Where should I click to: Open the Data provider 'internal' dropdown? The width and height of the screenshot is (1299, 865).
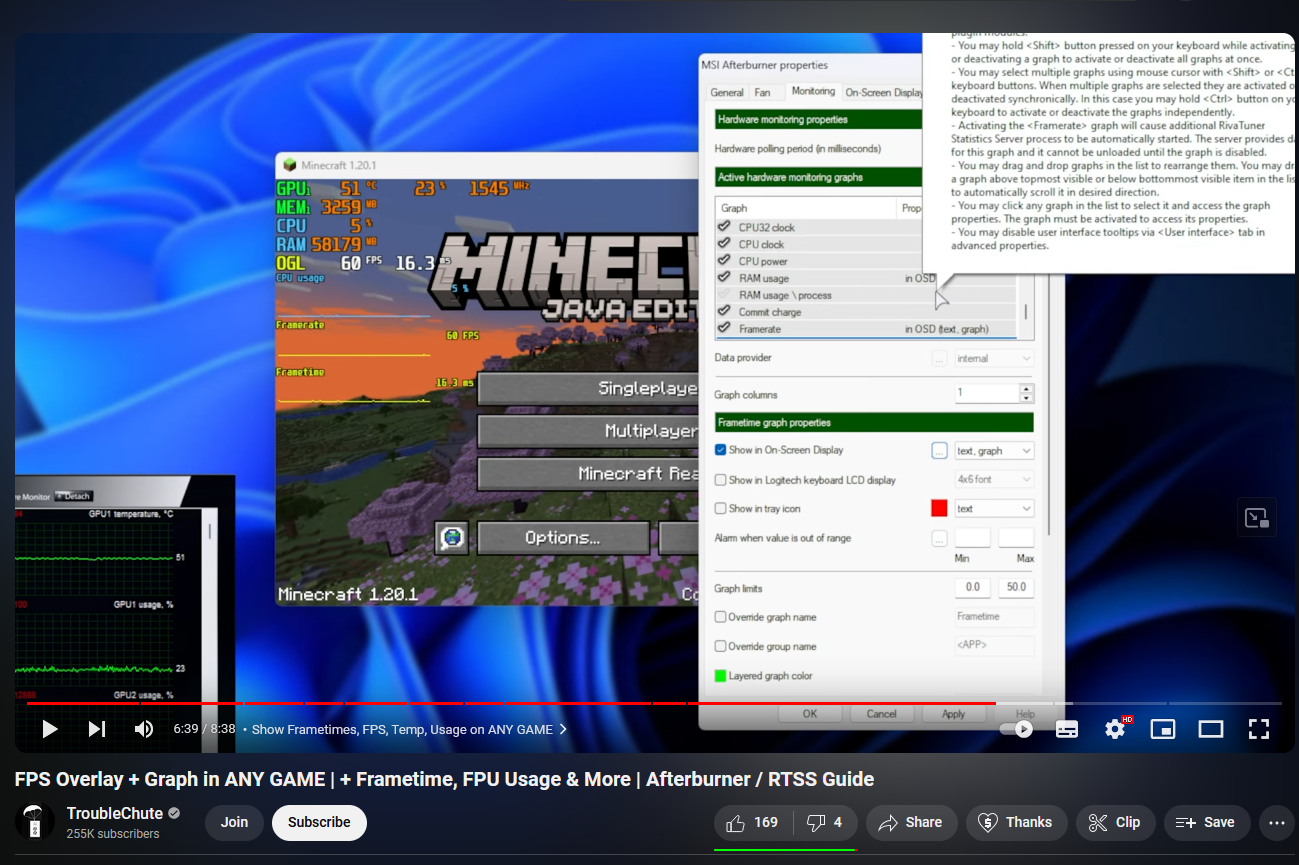993,358
